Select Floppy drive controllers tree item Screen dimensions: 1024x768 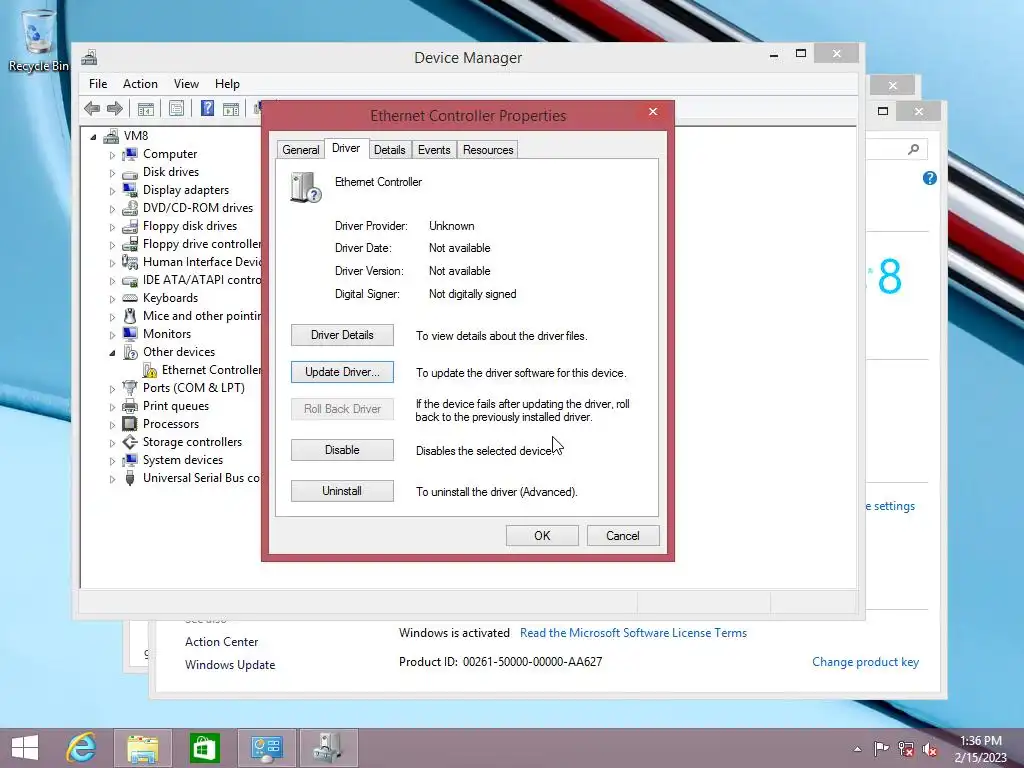tap(192, 244)
